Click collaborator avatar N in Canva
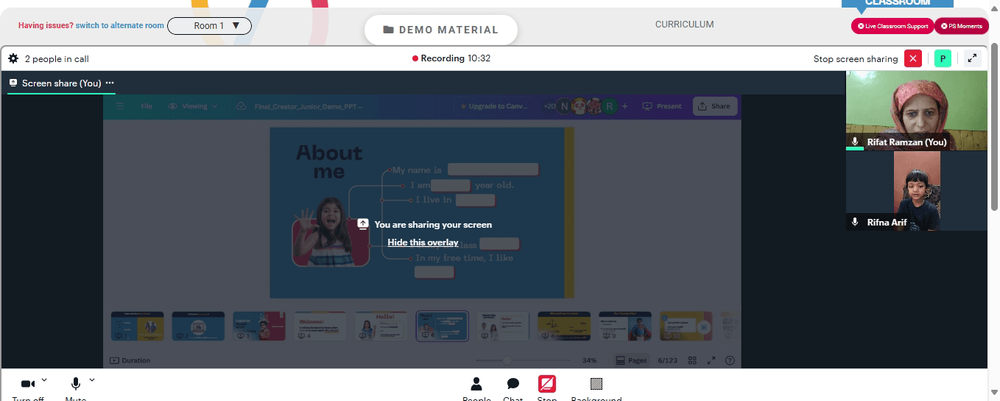 click(x=564, y=106)
